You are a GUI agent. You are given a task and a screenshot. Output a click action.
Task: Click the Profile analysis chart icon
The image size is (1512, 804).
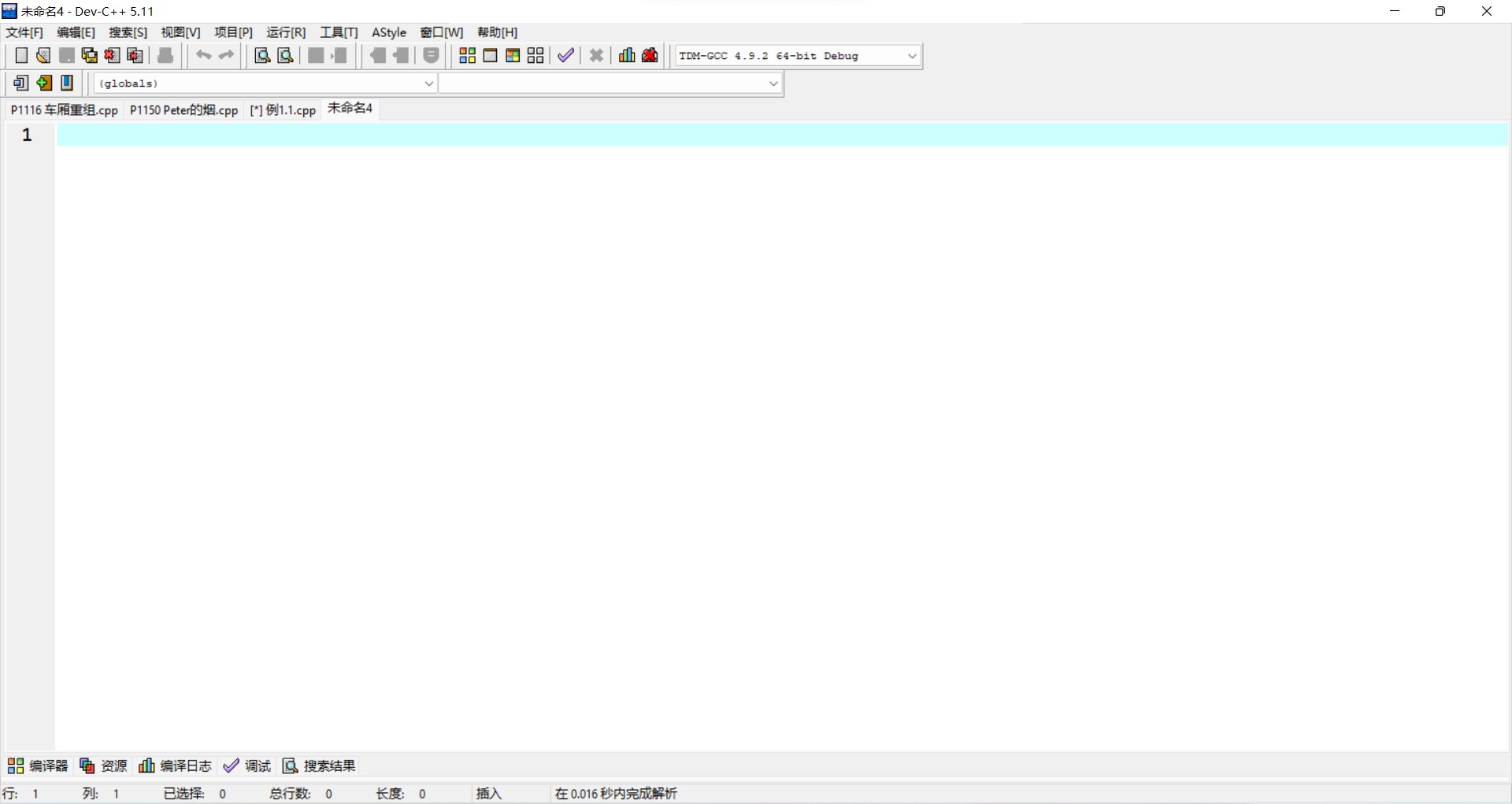point(627,55)
